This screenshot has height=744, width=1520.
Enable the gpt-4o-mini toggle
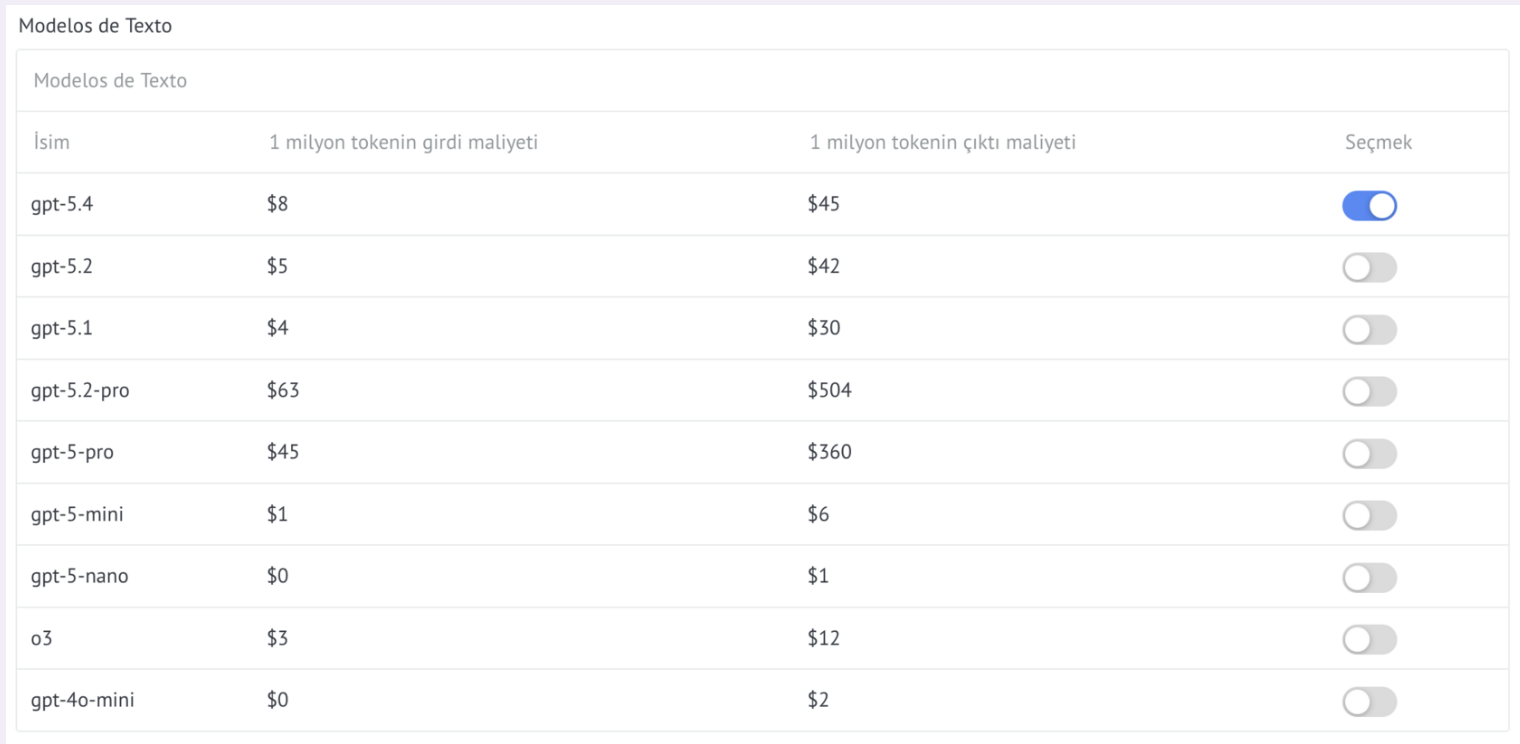coord(1369,702)
